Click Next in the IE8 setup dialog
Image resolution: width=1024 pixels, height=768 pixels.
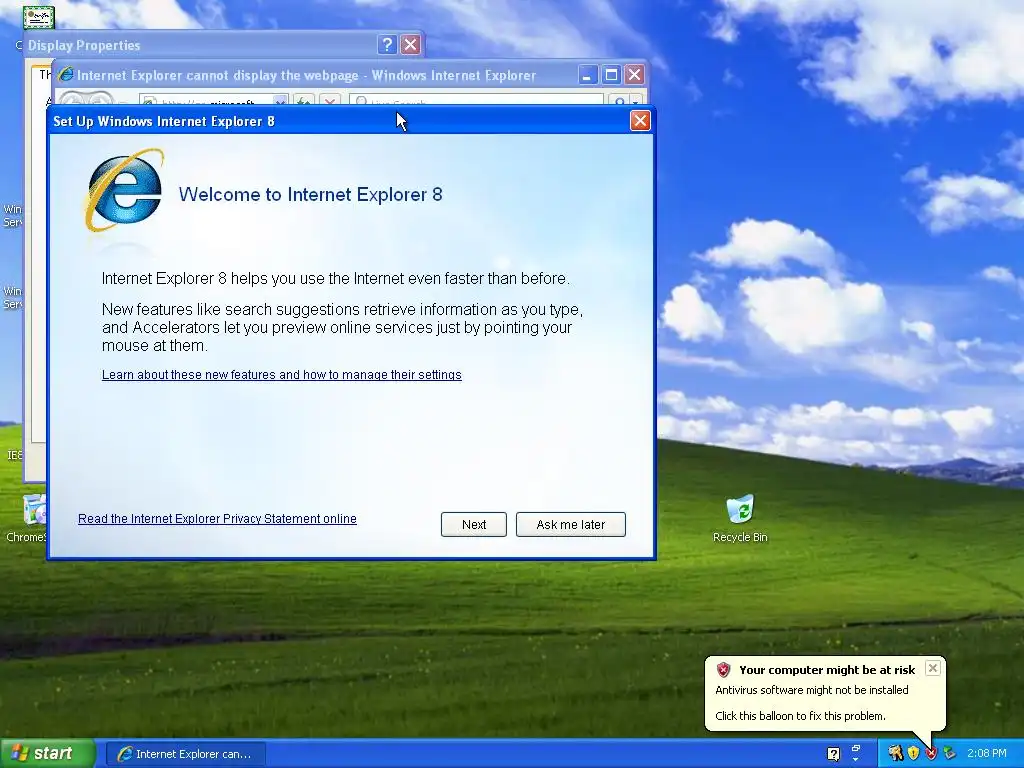point(473,524)
